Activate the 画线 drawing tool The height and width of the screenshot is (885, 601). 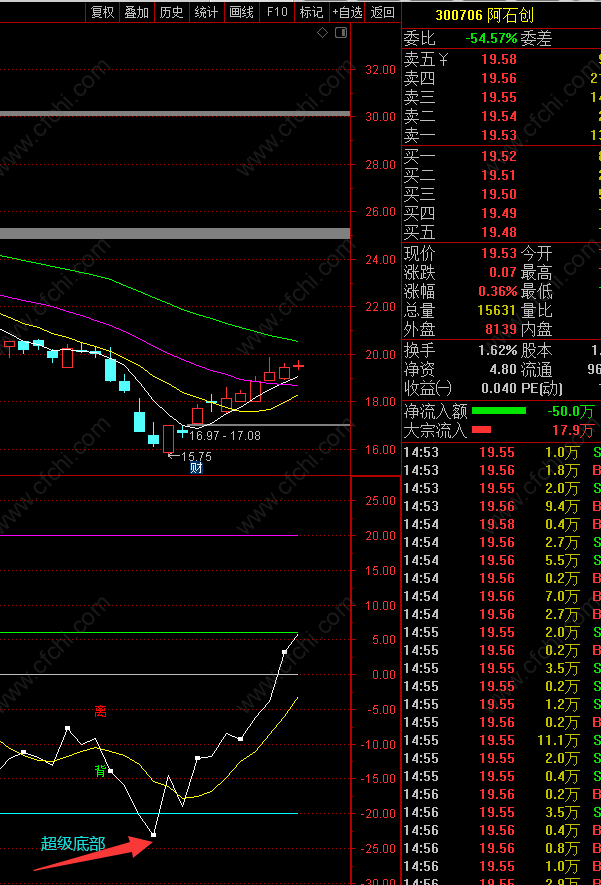(242, 12)
